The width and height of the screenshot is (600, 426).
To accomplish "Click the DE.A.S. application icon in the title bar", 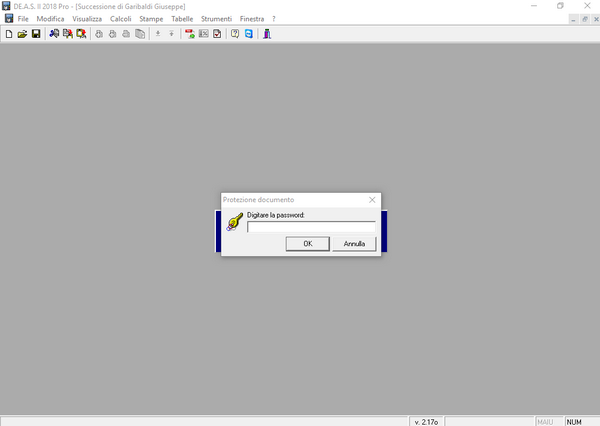I will (x=6, y=6).
